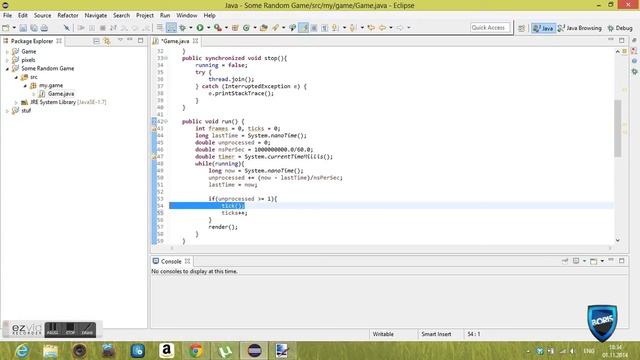640x360 pixels.
Task: Click the Search flashlight toolbar icon
Action: click(276, 28)
